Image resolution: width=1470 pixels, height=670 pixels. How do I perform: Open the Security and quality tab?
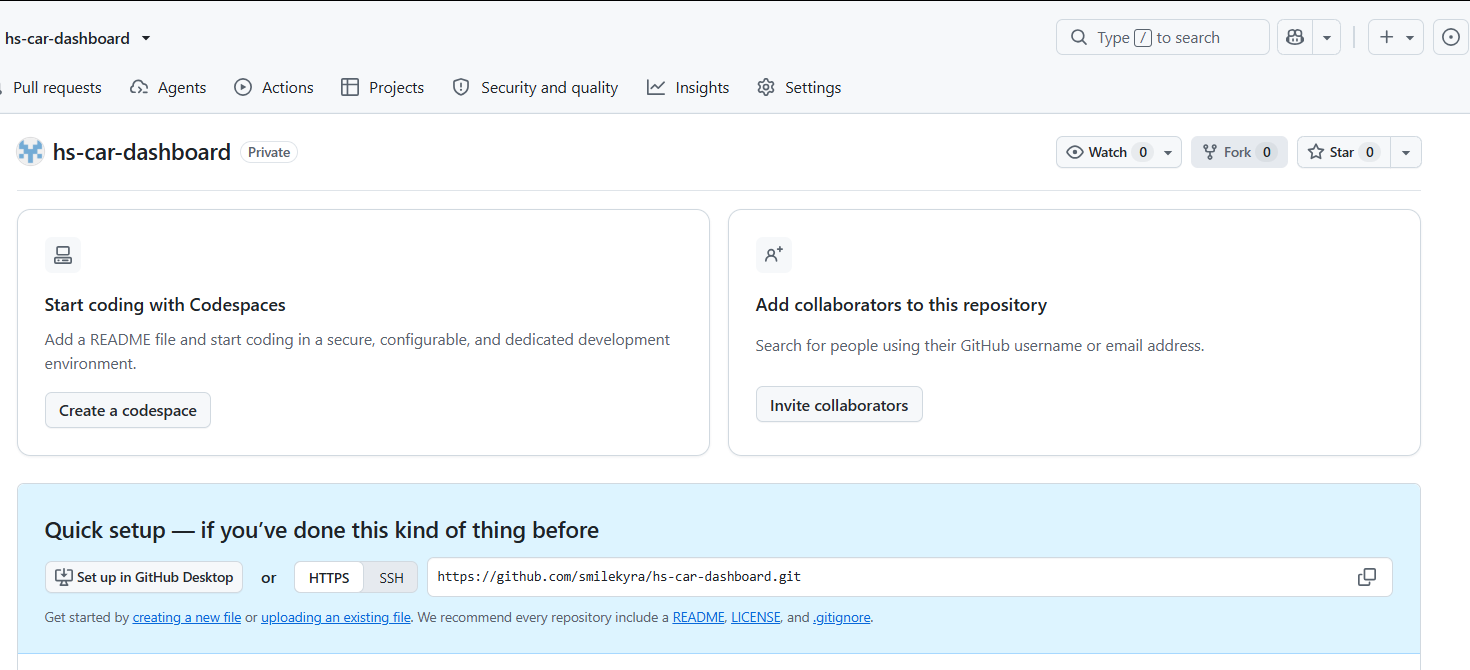(x=535, y=88)
